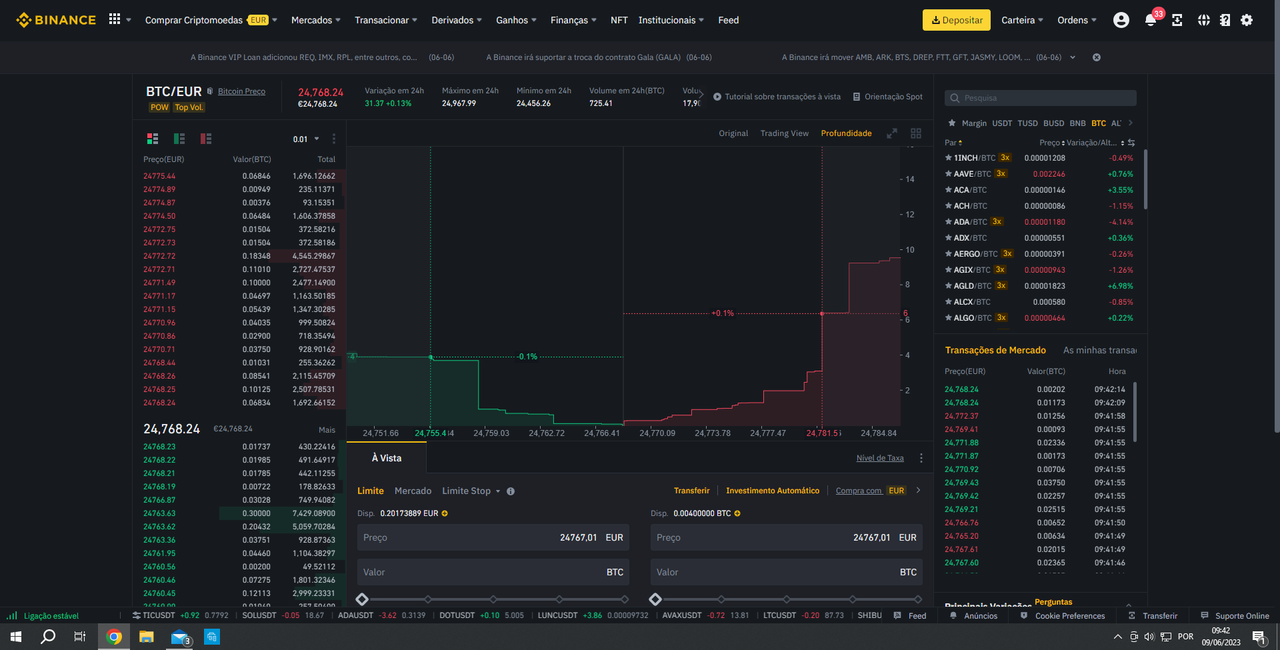
Task: Open Tutorial sobre transações à vista
Action: click(x=776, y=97)
